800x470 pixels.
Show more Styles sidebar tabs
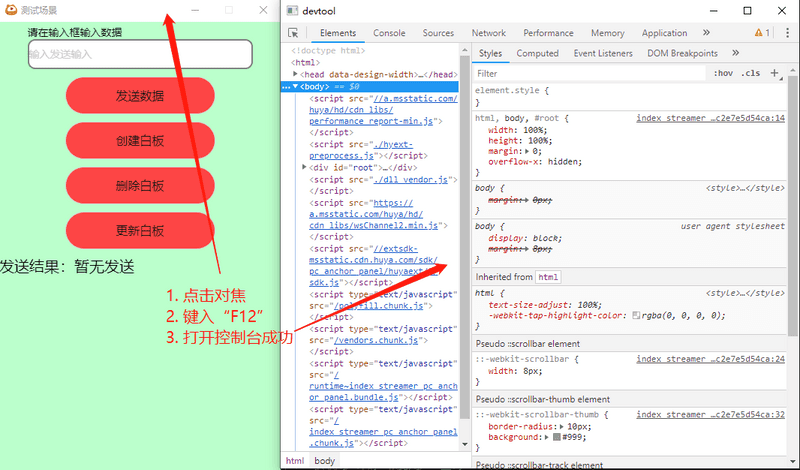point(735,53)
